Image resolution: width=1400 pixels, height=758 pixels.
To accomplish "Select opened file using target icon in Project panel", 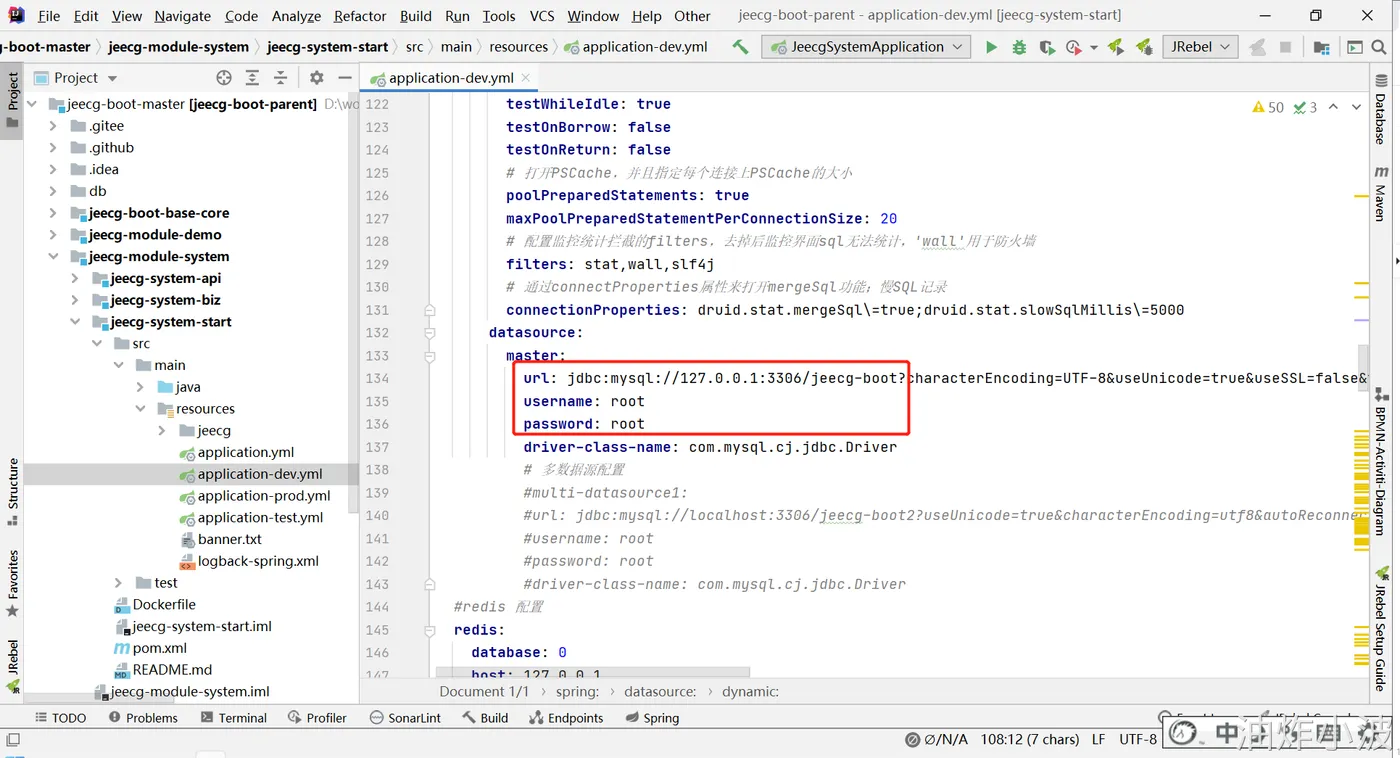I will pos(224,78).
